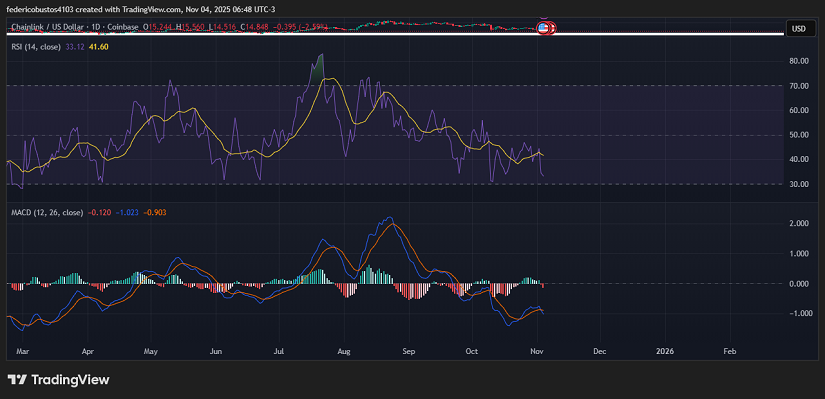
Task: Click the MACD line value −1.023
Action: [128, 213]
